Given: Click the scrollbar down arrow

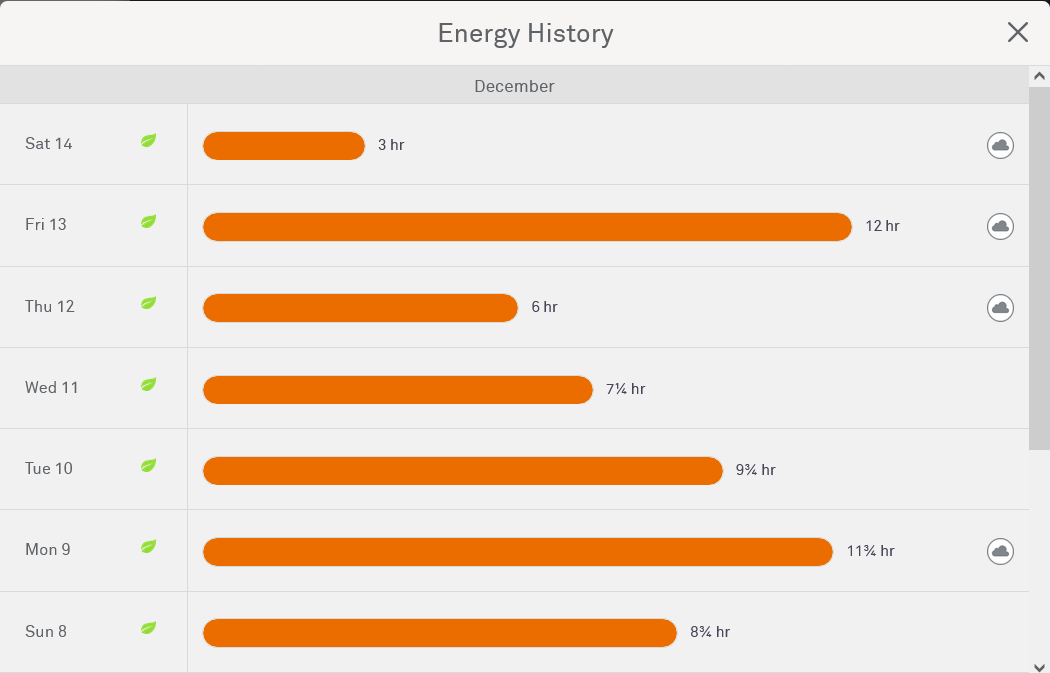Looking at the screenshot, I should [x=1039, y=665].
